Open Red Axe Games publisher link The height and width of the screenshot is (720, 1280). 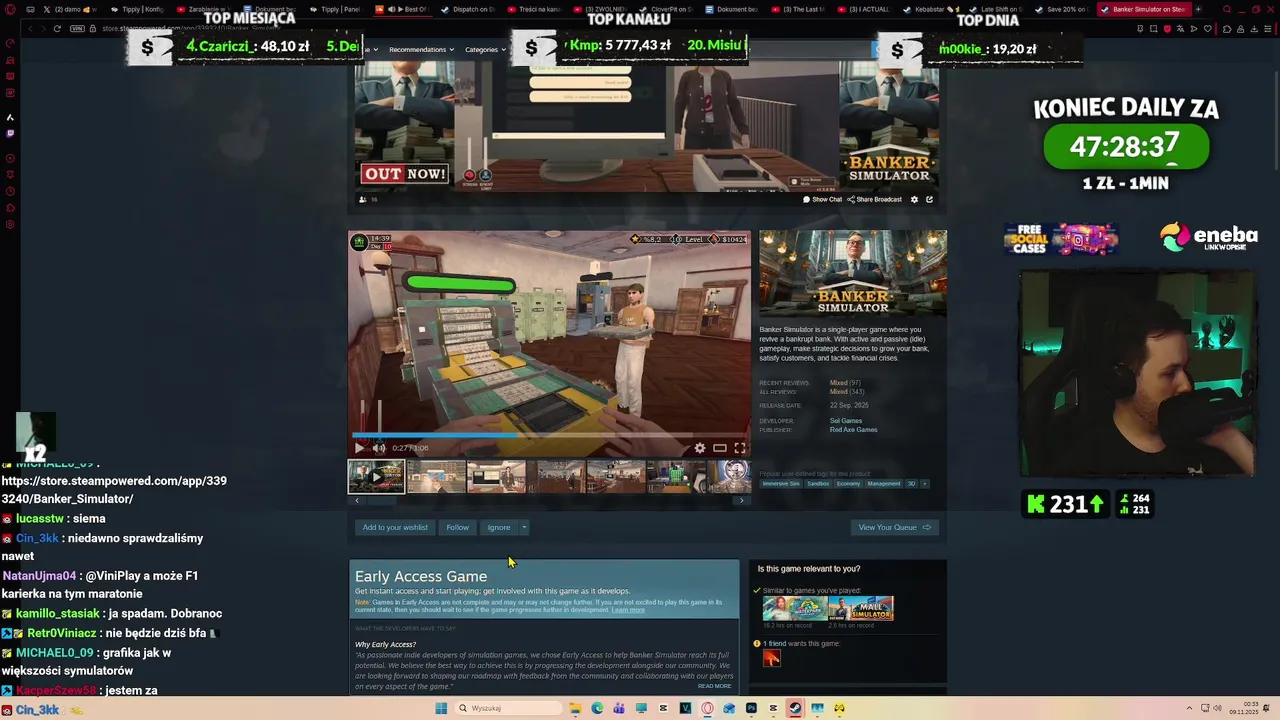[853, 430]
